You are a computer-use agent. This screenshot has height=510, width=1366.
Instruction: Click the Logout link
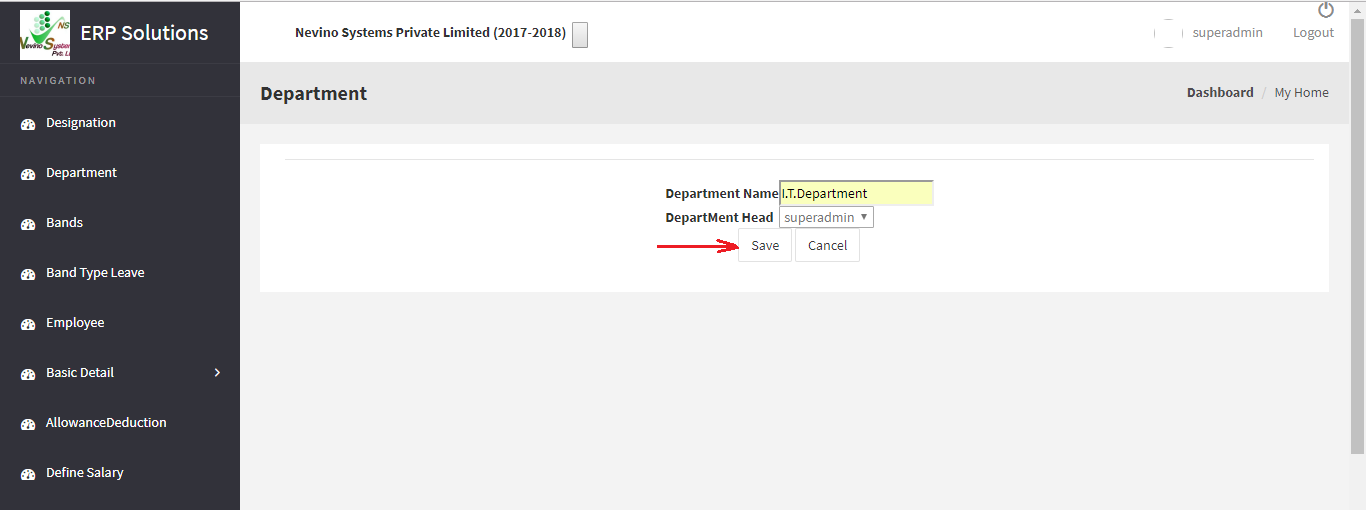[x=1313, y=33]
